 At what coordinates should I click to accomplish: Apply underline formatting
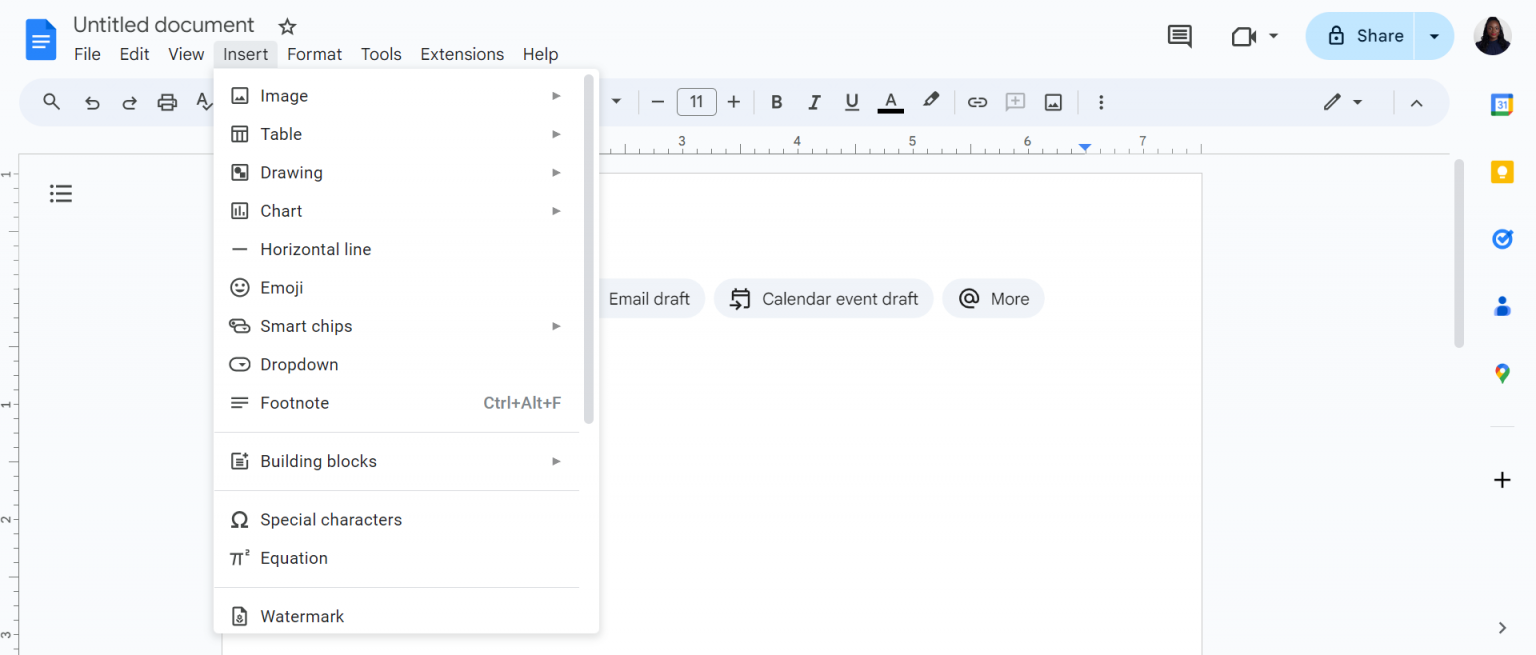click(851, 101)
